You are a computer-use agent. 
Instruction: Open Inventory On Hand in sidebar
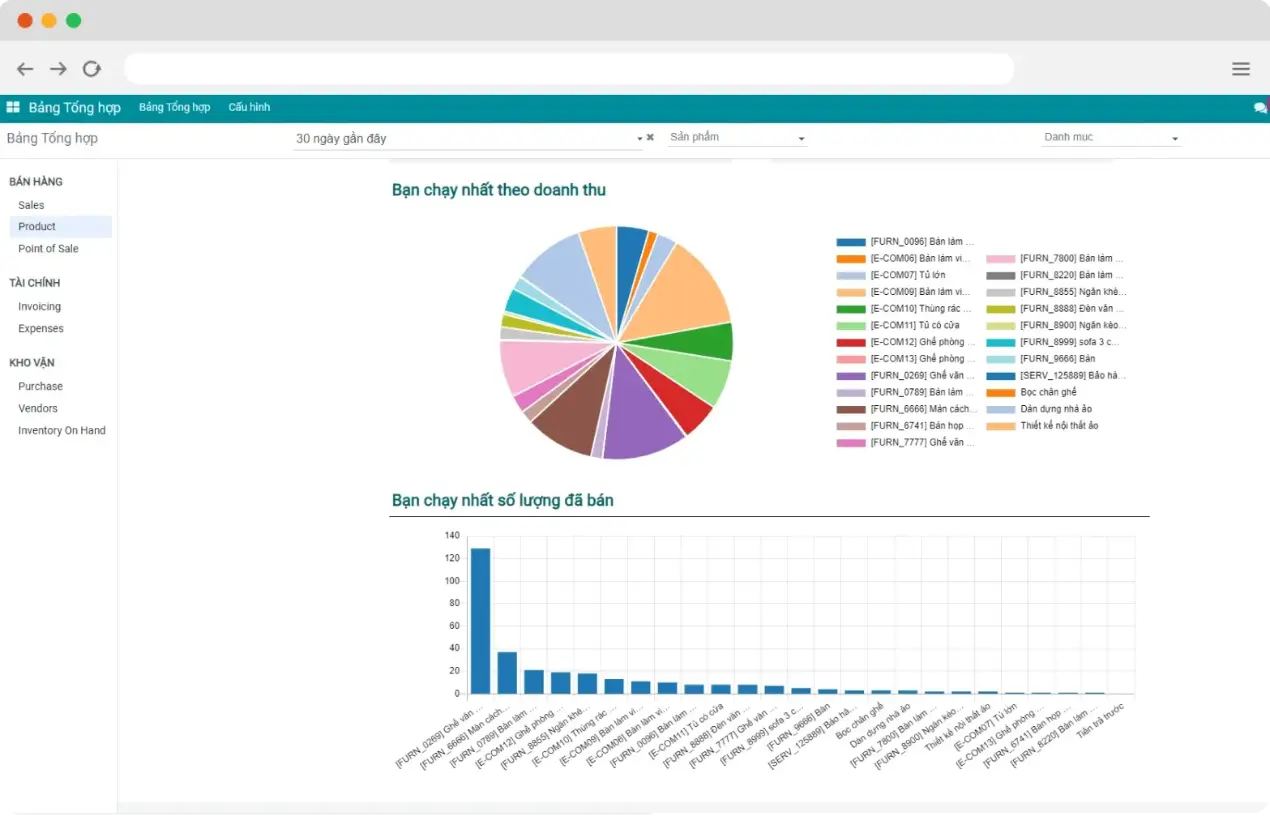point(61,431)
